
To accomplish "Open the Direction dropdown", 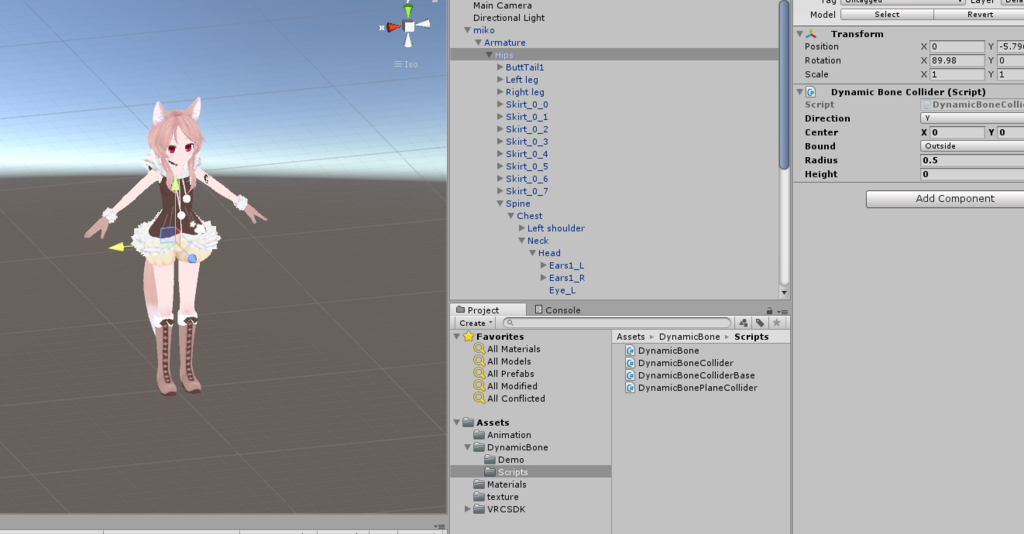I will [972, 118].
